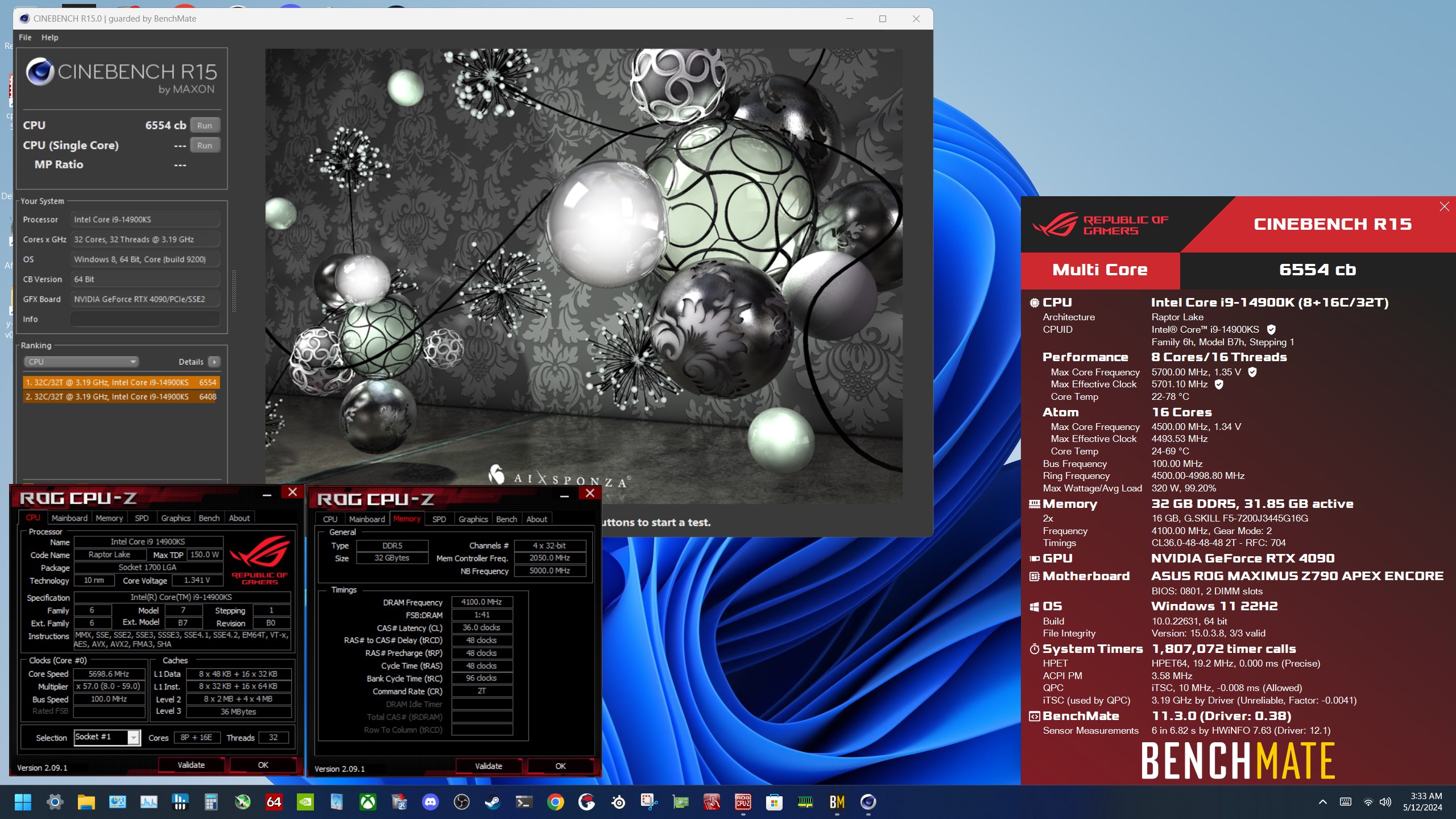The width and height of the screenshot is (1456, 819).
Task: Click the Info field in Your System
Action: 145,319
